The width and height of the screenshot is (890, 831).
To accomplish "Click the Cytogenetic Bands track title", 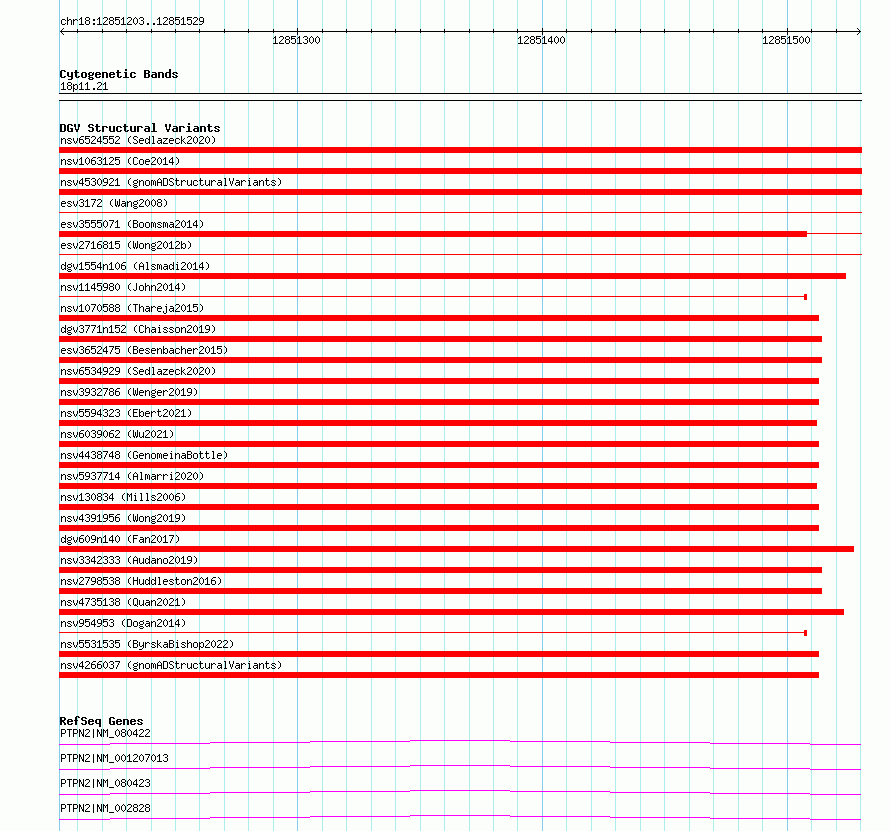I will pos(119,74).
